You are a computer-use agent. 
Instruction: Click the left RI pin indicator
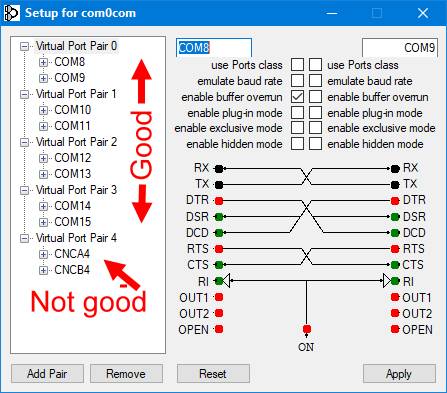[x=219, y=281]
